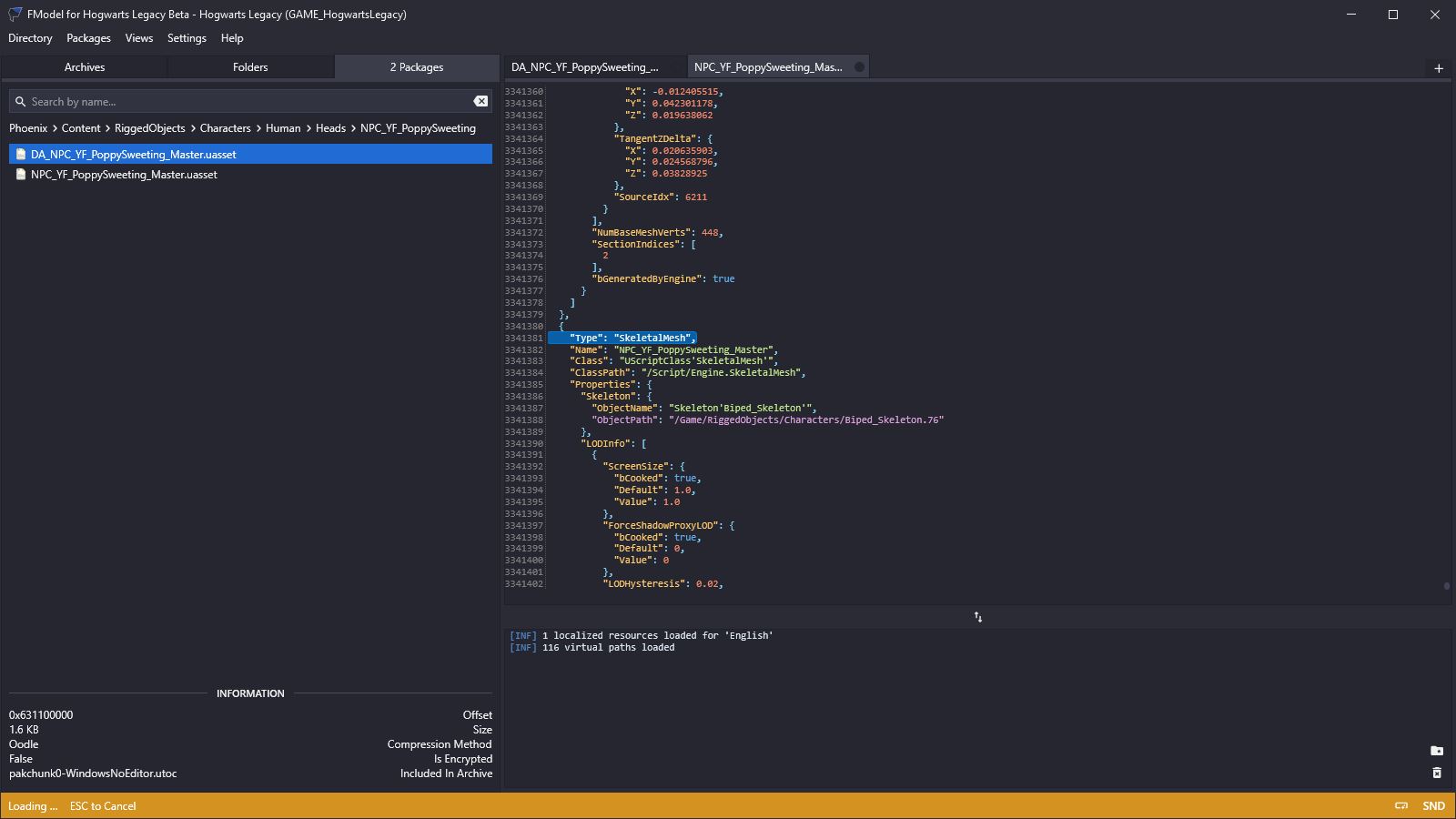1456x819 pixels.
Task: Click the "SourceIdx": 6211 line
Action: point(661,197)
